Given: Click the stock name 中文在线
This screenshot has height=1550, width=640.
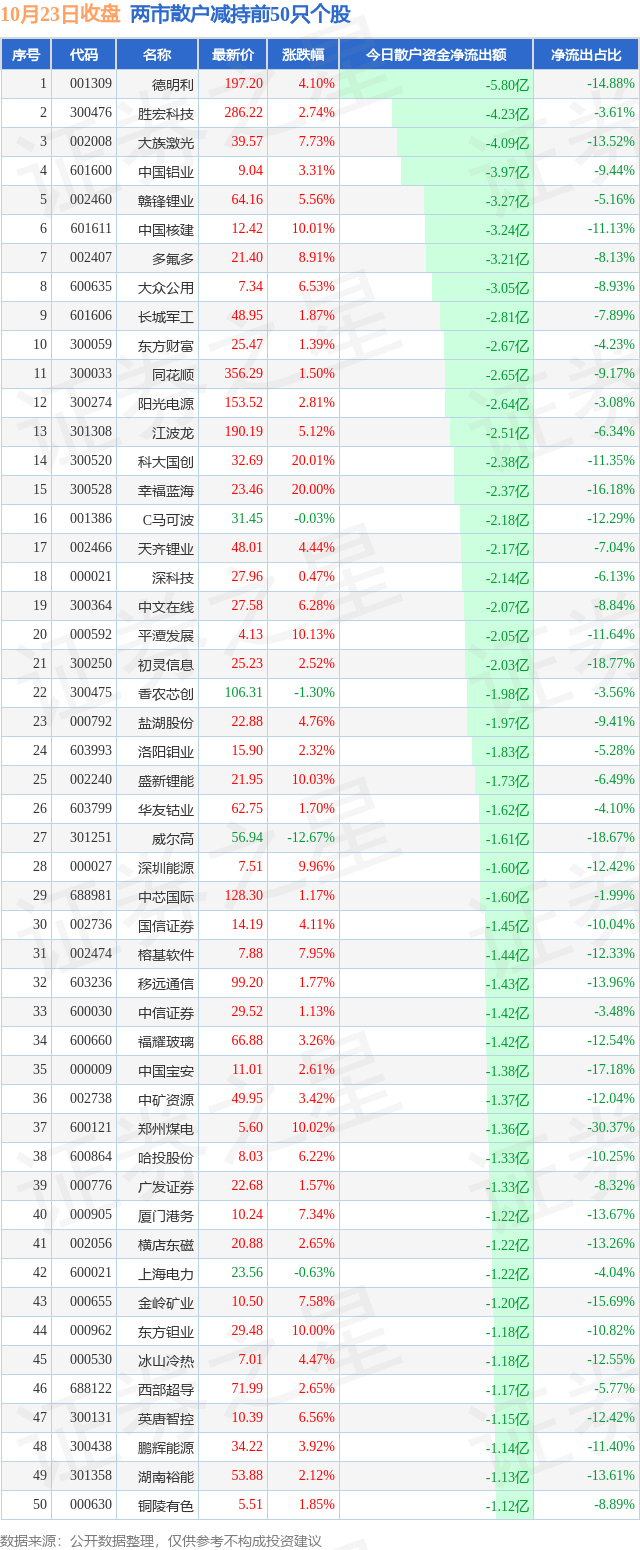Looking at the screenshot, I should click(x=165, y=606).
